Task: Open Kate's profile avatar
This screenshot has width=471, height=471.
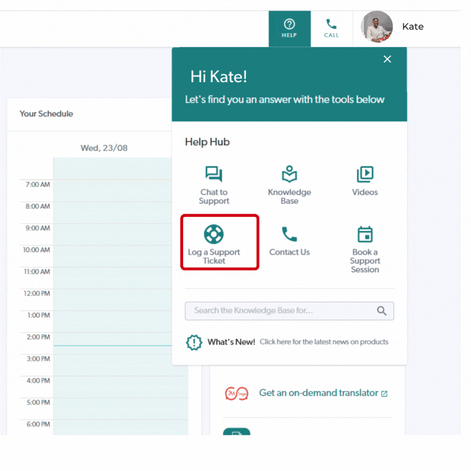Action: pos(377,27)
